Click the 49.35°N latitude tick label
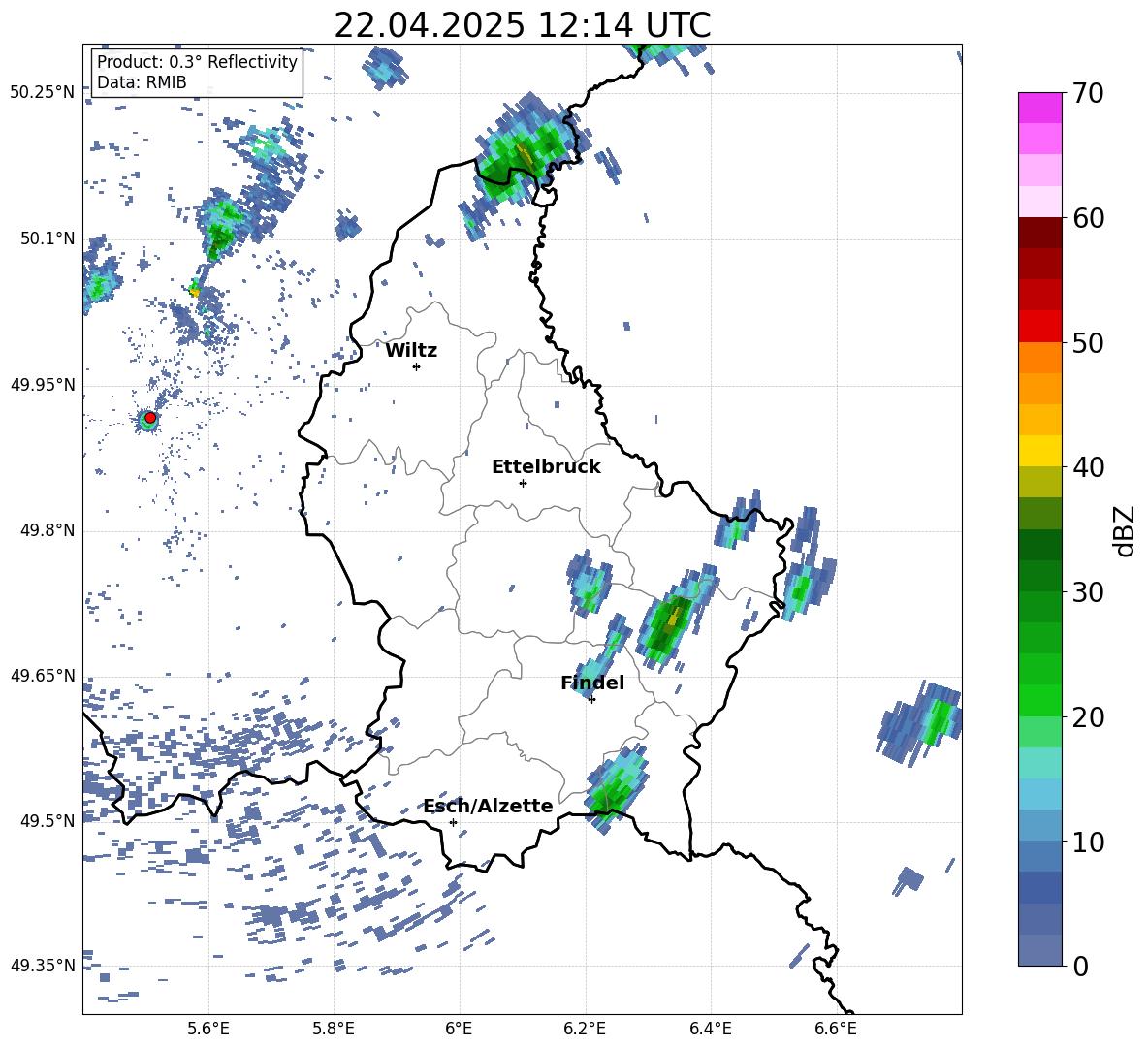Viewport: 1148px width, 1048px height. point(43,966)
